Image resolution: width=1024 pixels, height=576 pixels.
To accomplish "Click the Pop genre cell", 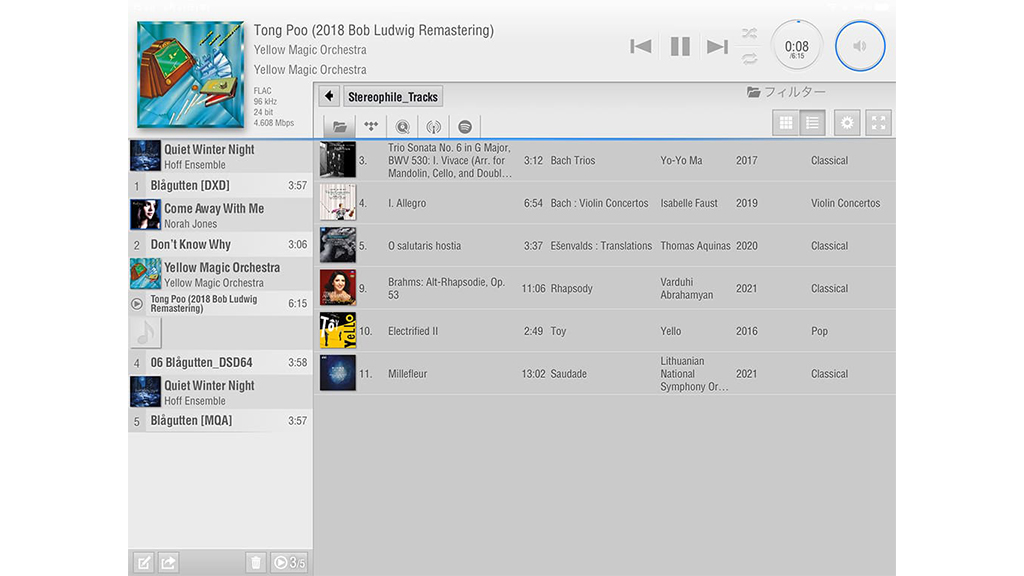I will click(820, 331).
